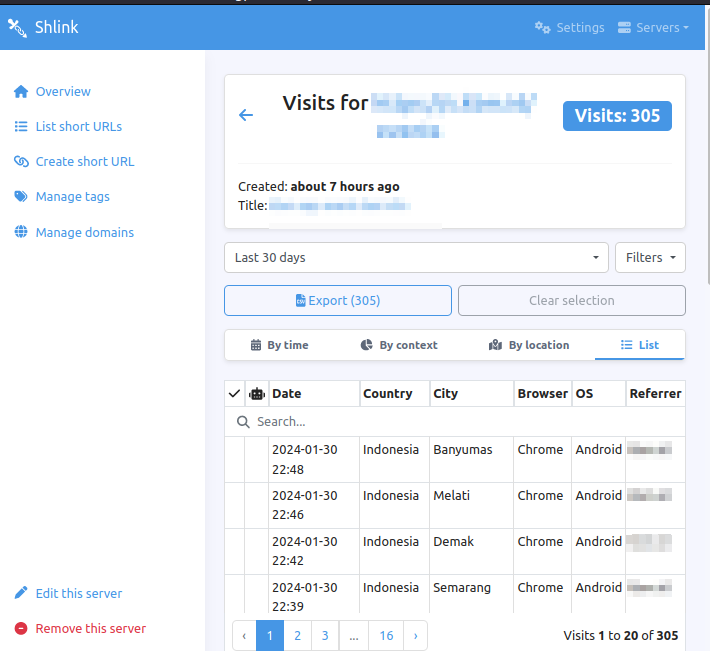Click the Demak city cell
The width and height of the screenshot is (710, 651).
coord(471,551)
